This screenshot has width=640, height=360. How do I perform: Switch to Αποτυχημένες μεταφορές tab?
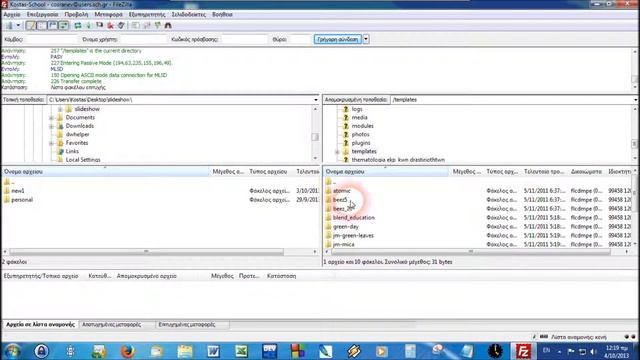[x=111, y=324]
